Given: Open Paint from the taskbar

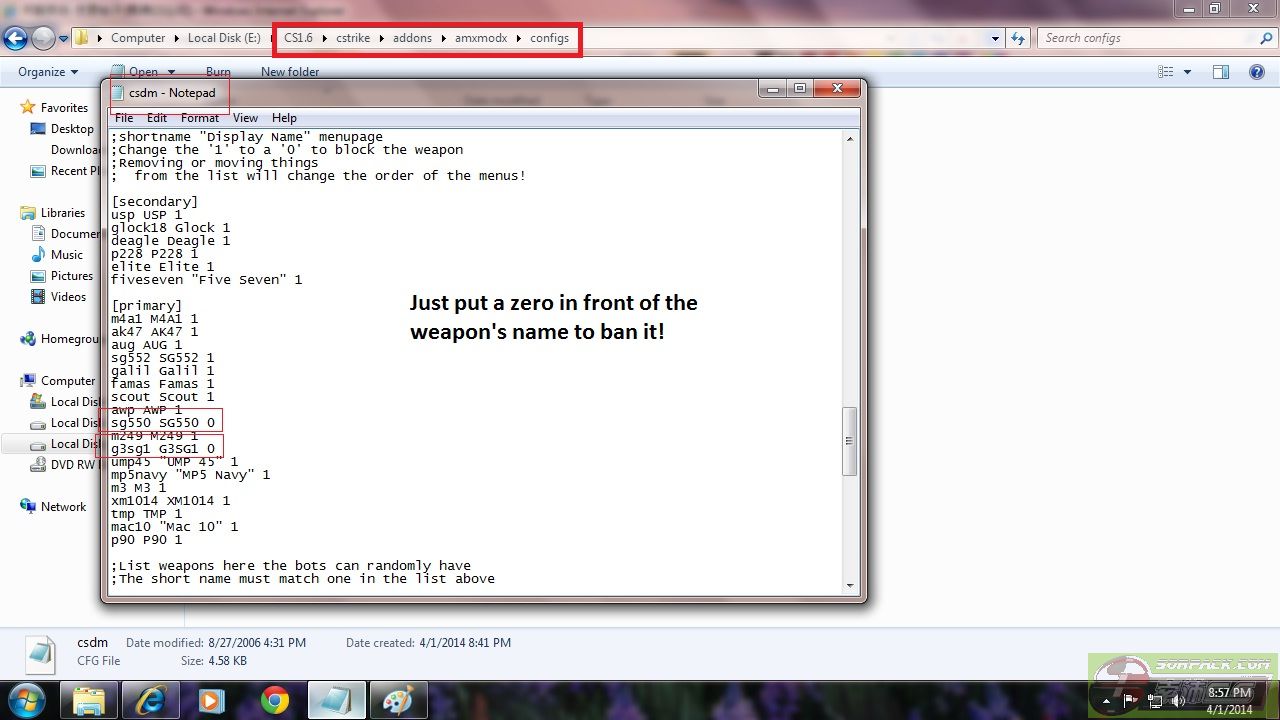Looking at the screenshot, I should click(x=398, y=699).
